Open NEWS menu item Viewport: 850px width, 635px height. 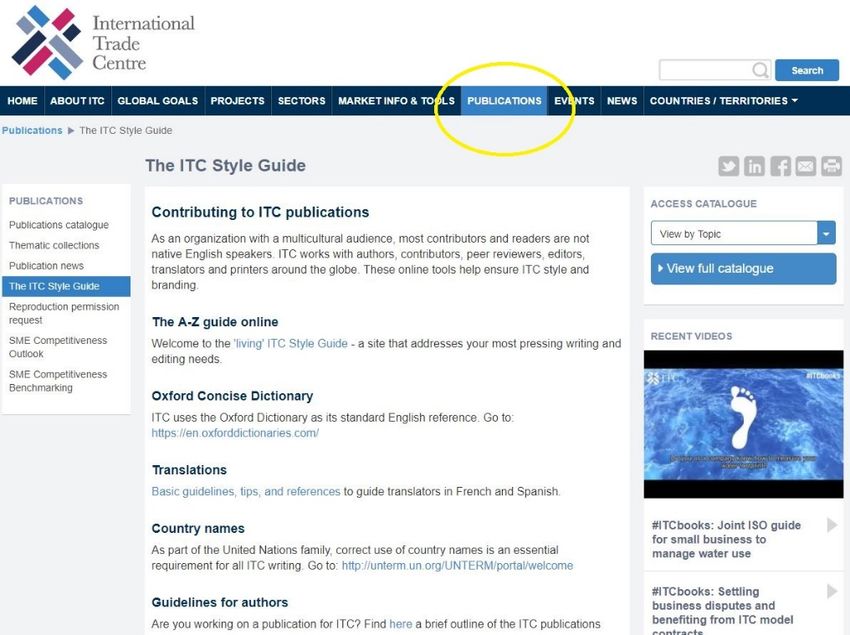(x=622, y=101)
